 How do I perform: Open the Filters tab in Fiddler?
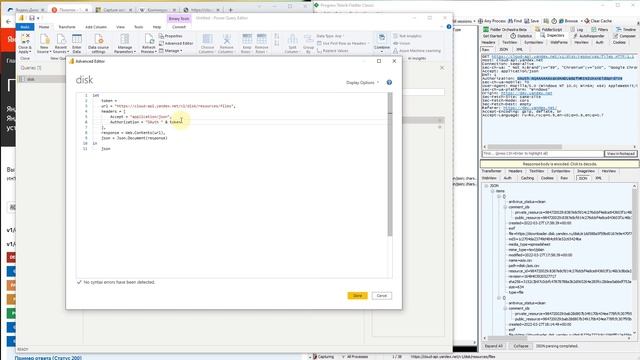pos(600,30)
